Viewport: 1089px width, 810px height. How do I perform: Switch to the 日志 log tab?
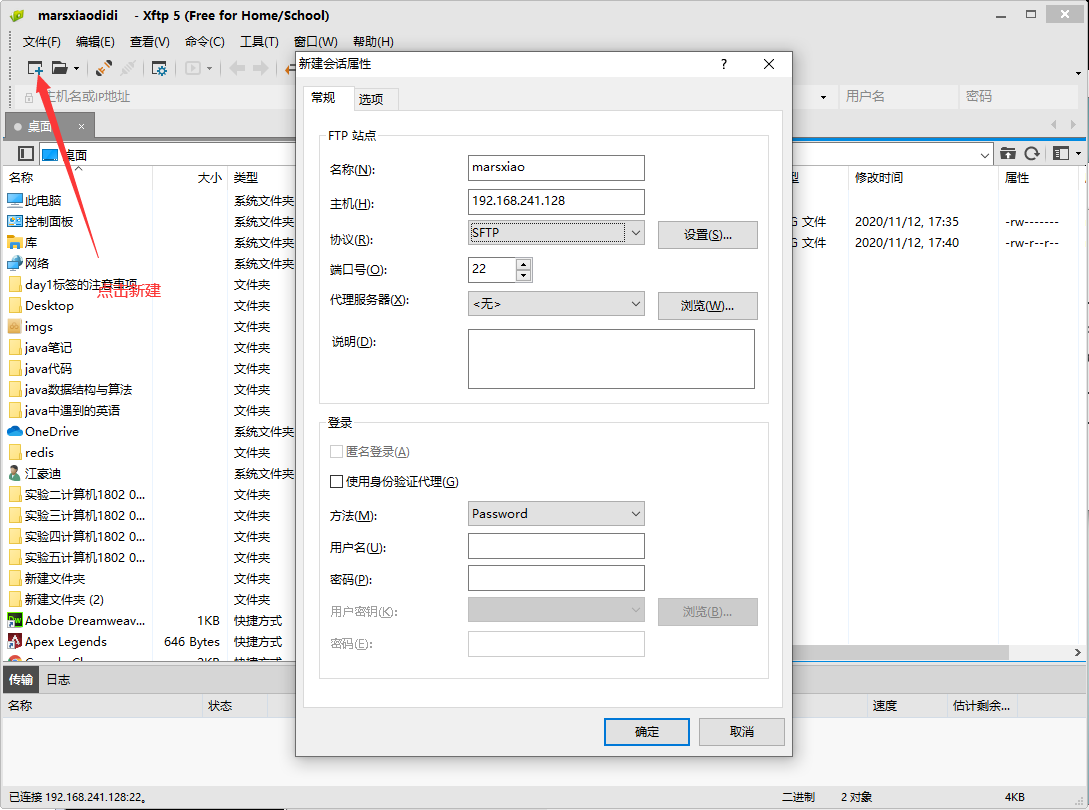58,680
